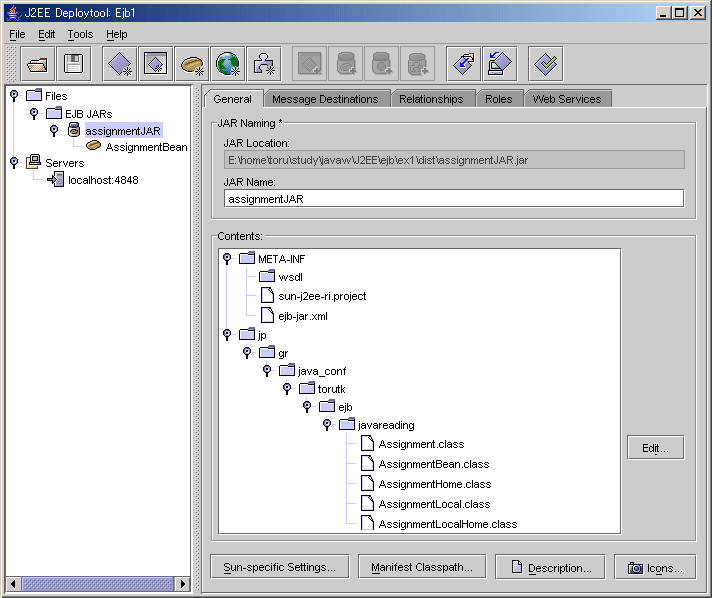Collapse the ejb folder node

coord(307,406)
